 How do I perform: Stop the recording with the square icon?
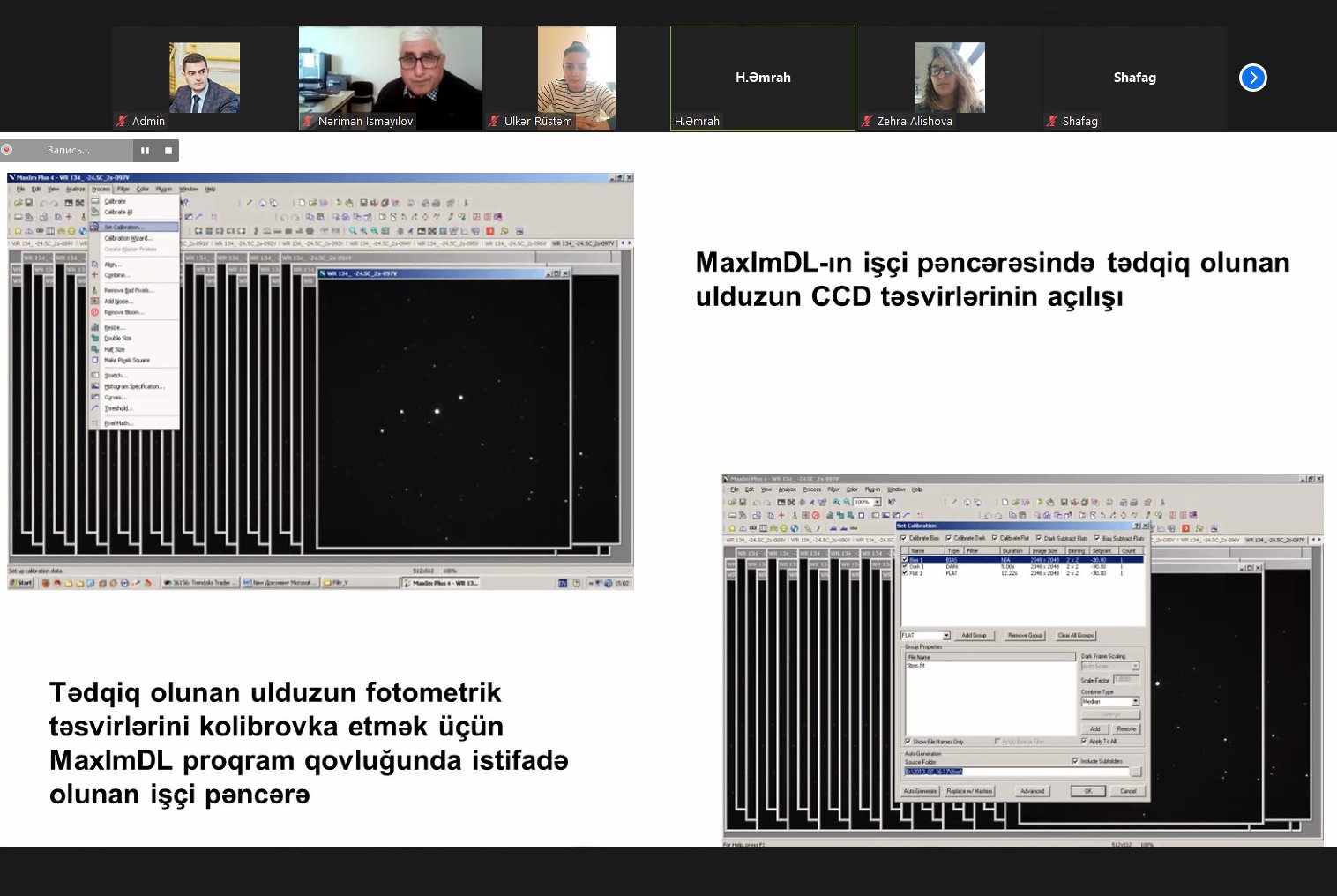[x=168, y=151]
